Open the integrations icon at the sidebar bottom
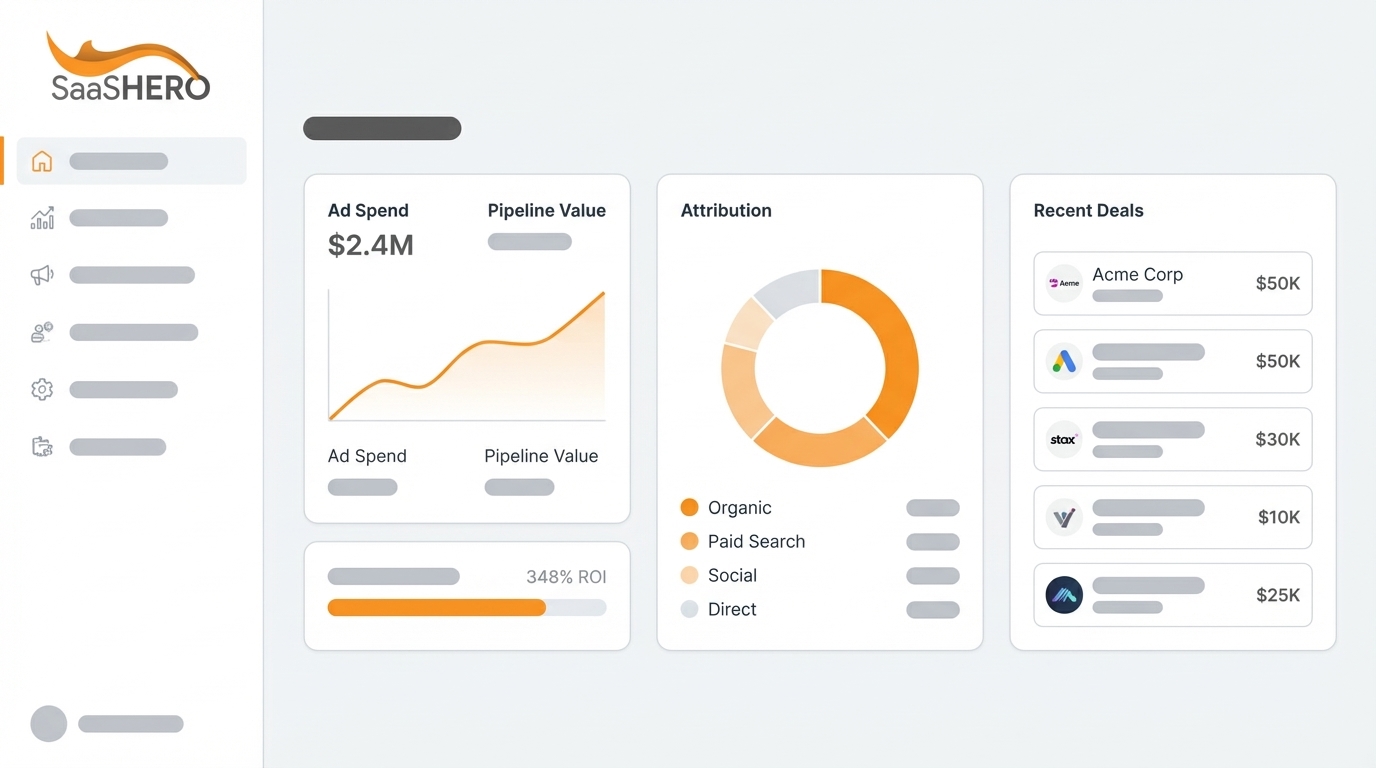 42,446
